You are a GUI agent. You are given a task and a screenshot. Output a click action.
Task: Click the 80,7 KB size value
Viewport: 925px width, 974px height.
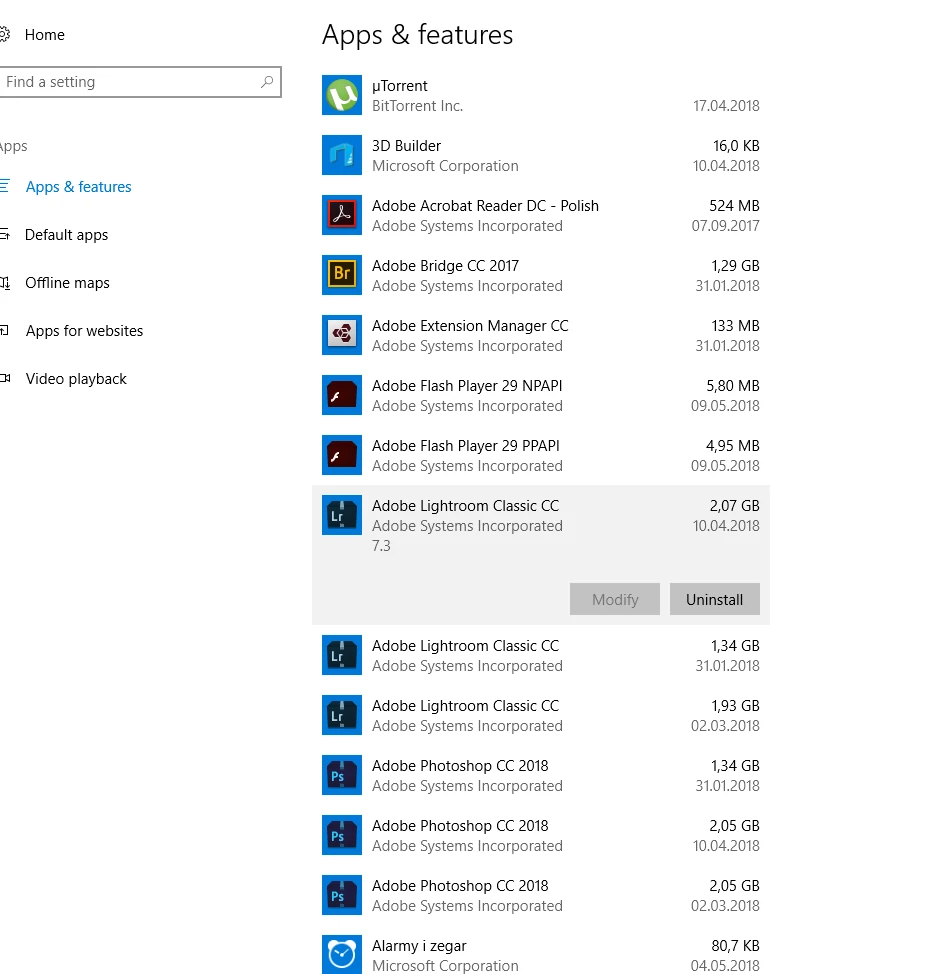(736, 946)
